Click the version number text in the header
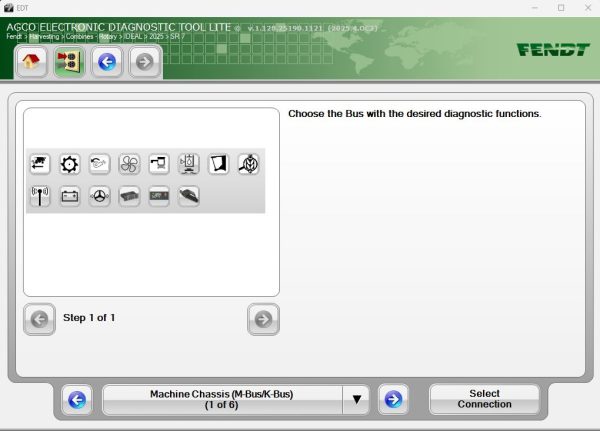 313,28
